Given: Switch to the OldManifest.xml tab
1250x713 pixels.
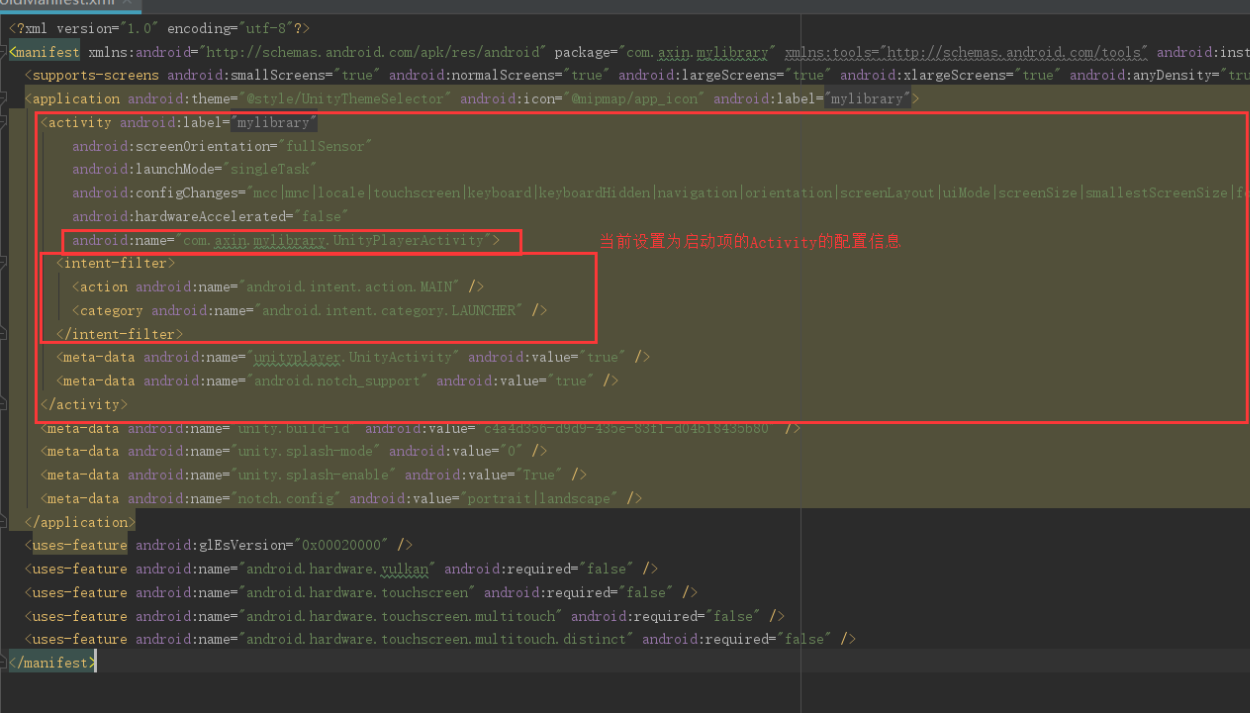Looking at the screenshot, I should (60, 4).
